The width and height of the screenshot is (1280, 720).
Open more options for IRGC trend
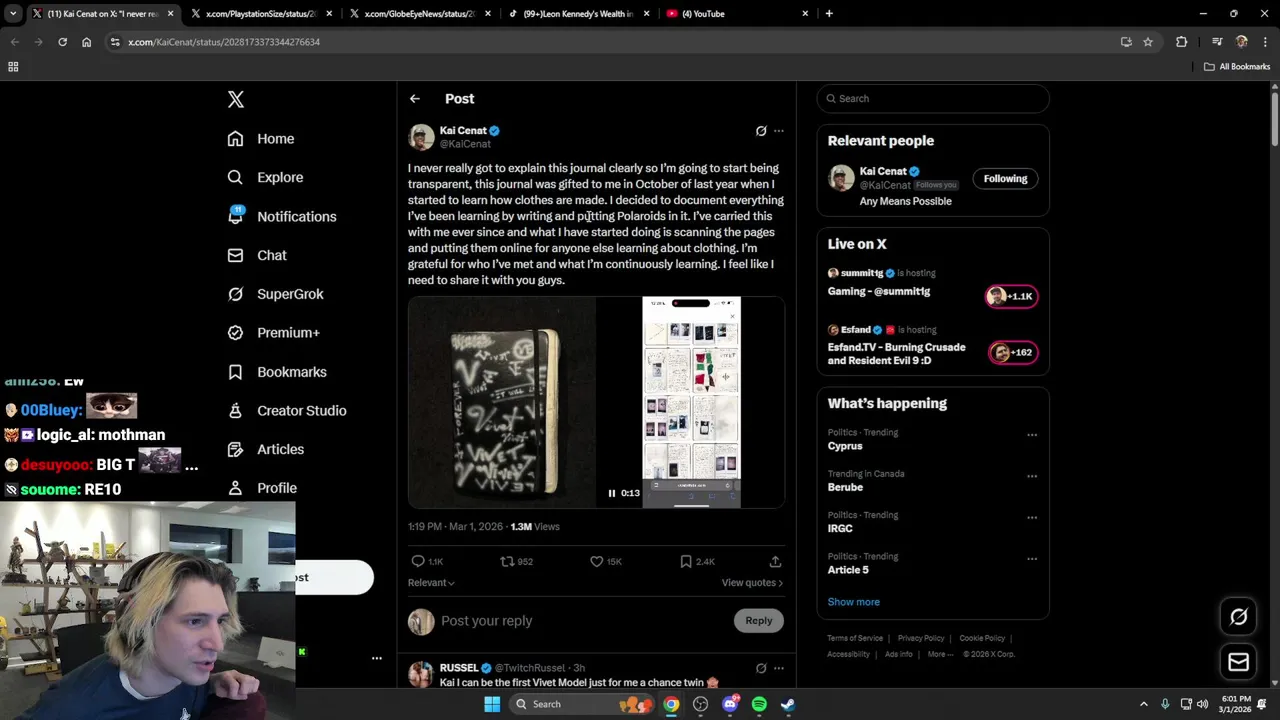[1032, 518]
